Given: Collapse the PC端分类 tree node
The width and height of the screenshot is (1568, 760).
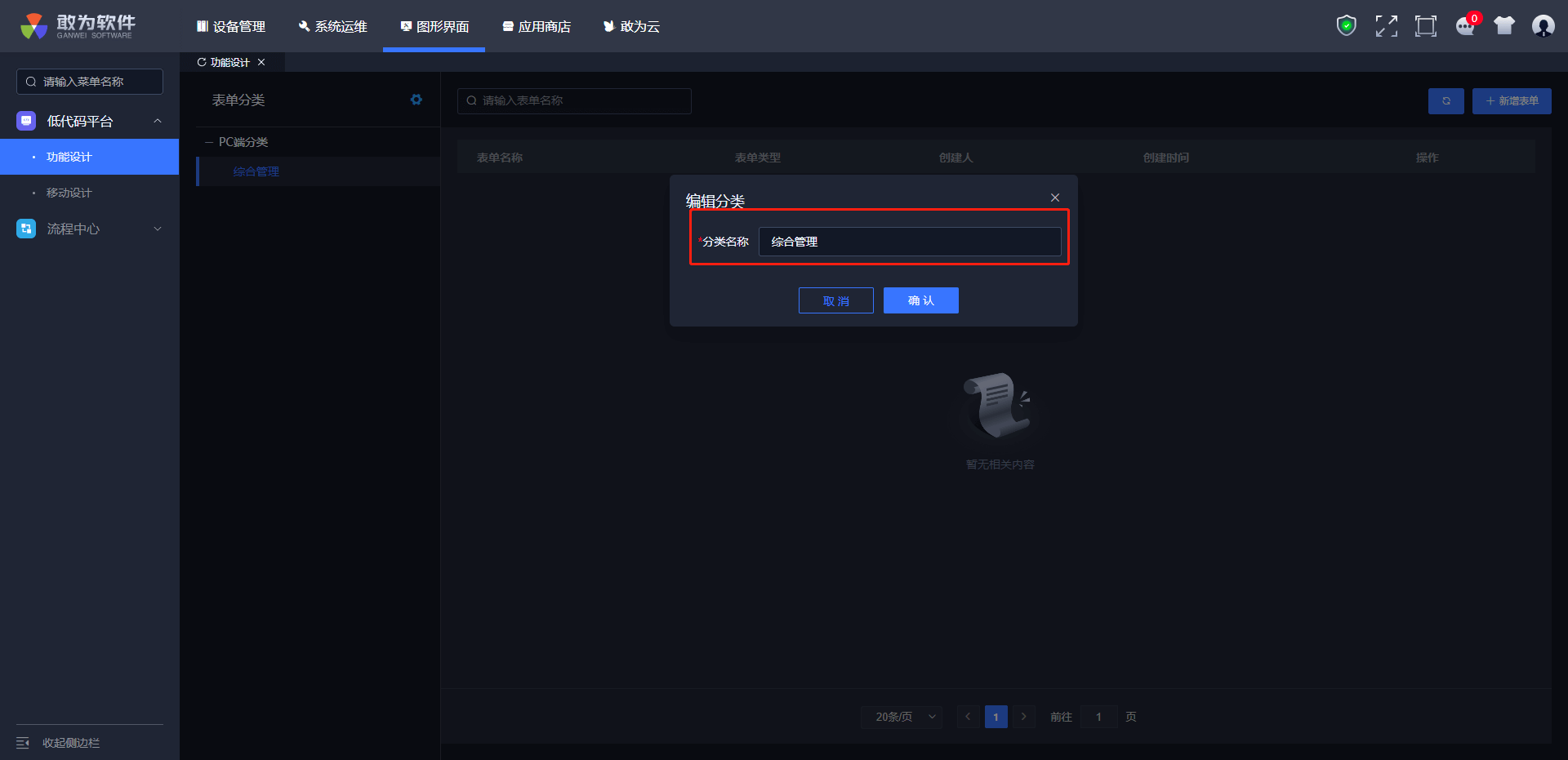Looking at the screenshot, I should click(x=209, y=142).
